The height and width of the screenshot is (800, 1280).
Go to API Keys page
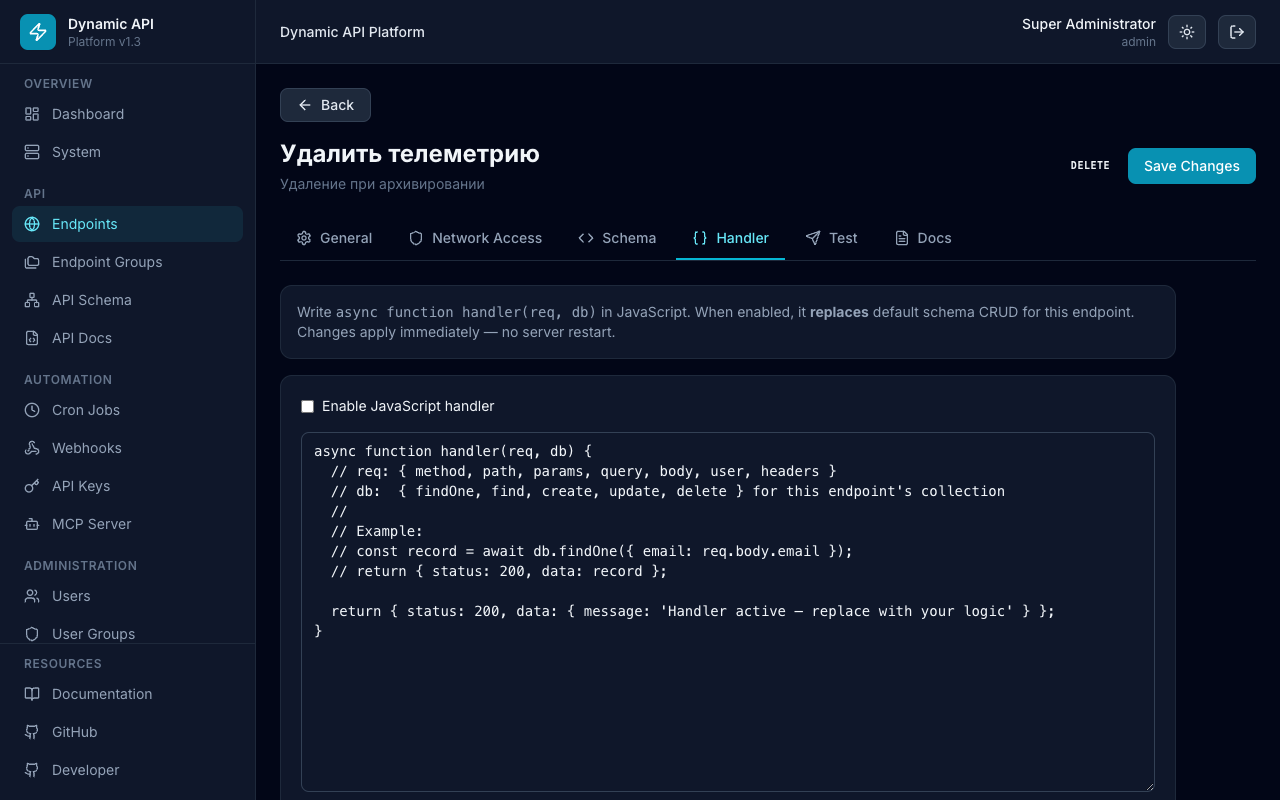coord(127,486)
